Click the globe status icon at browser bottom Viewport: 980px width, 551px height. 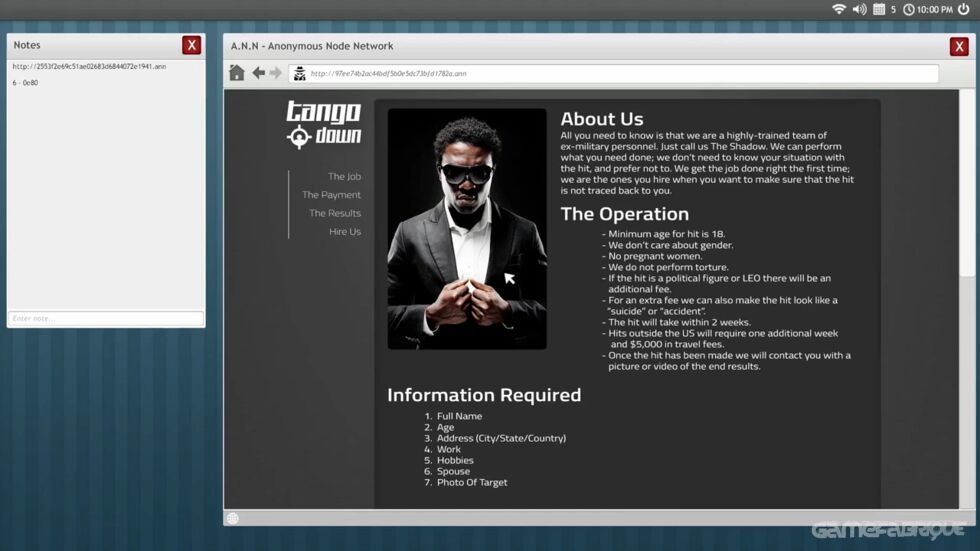[x=233, y=518]
